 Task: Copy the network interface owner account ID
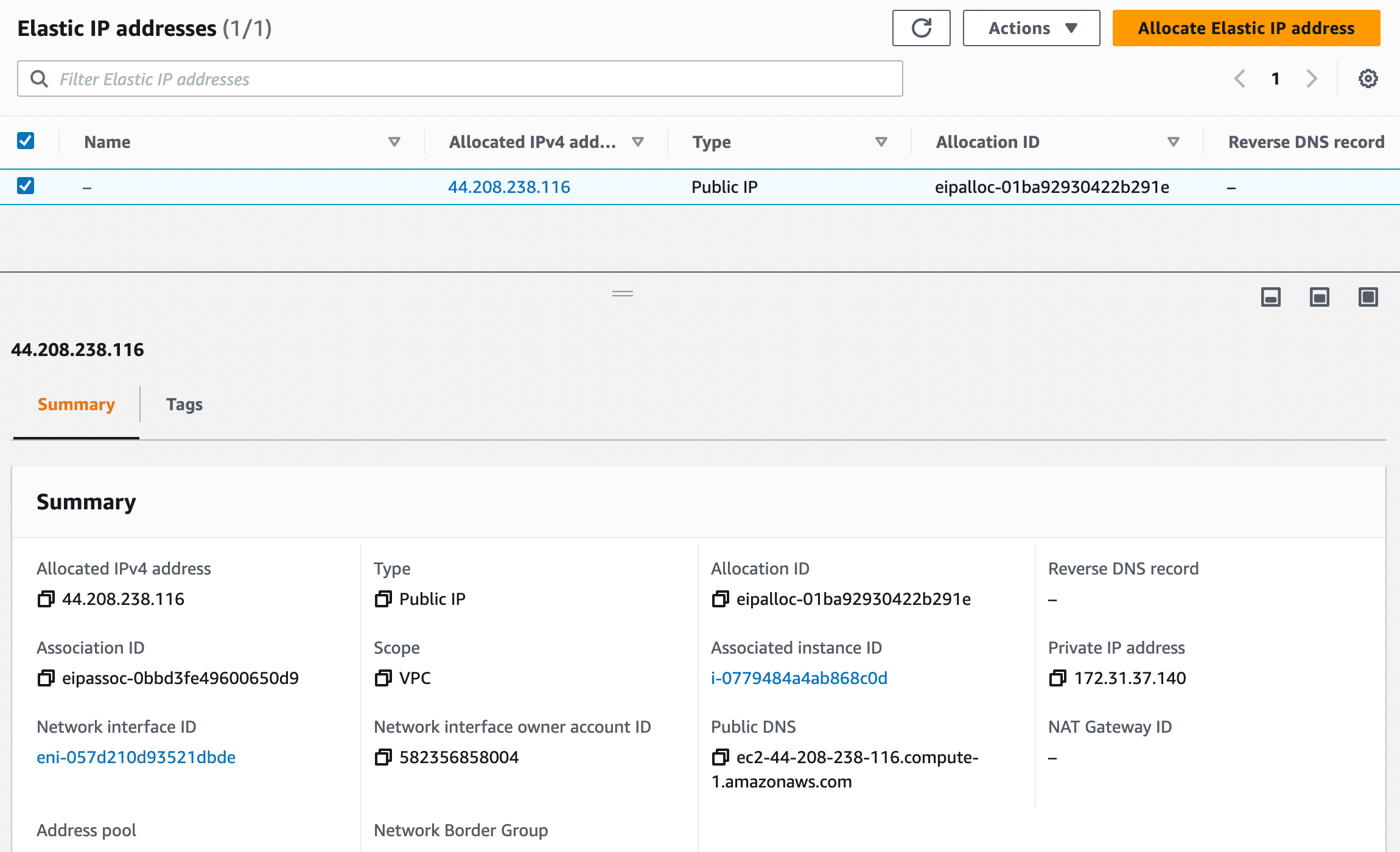[383, 757]
